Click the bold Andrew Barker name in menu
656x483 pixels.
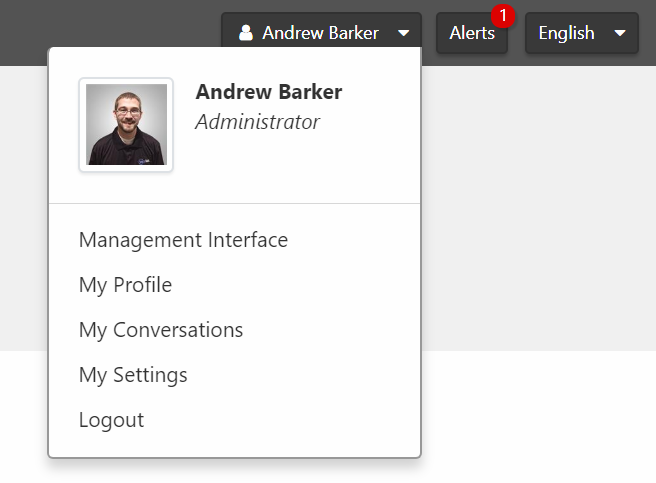pos(269,92)
